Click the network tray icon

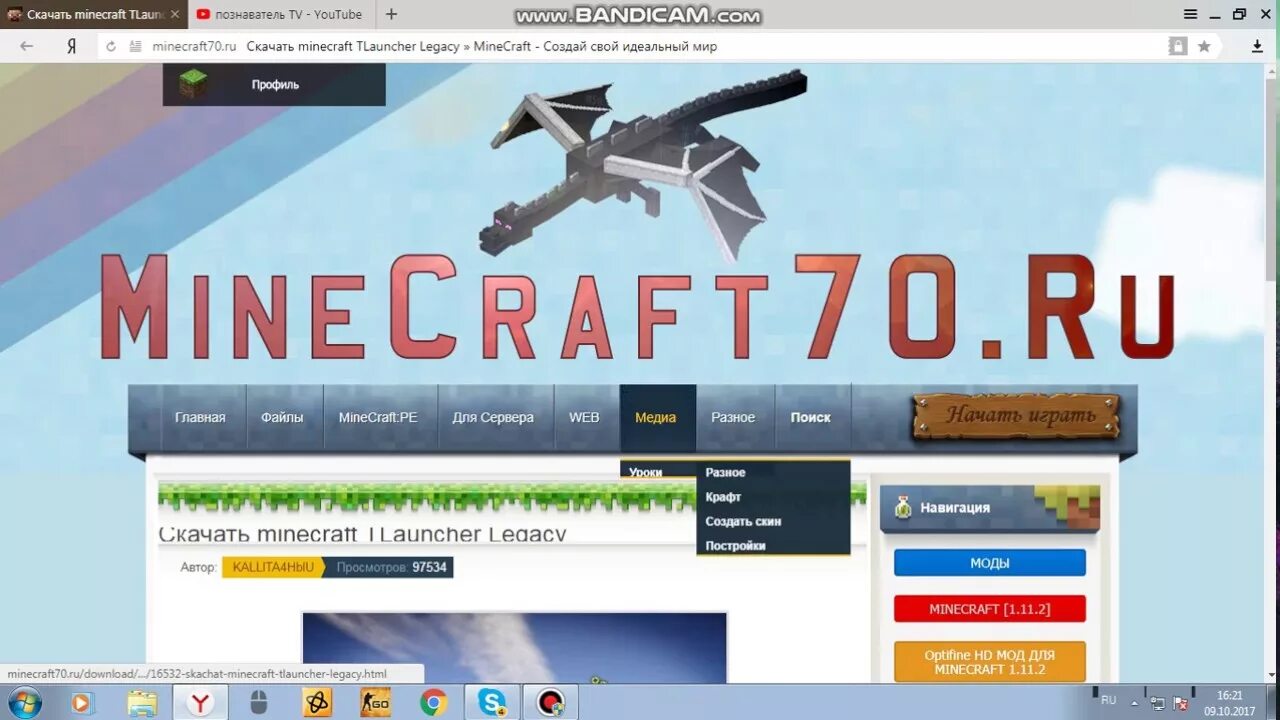[x=1158, y=703]
